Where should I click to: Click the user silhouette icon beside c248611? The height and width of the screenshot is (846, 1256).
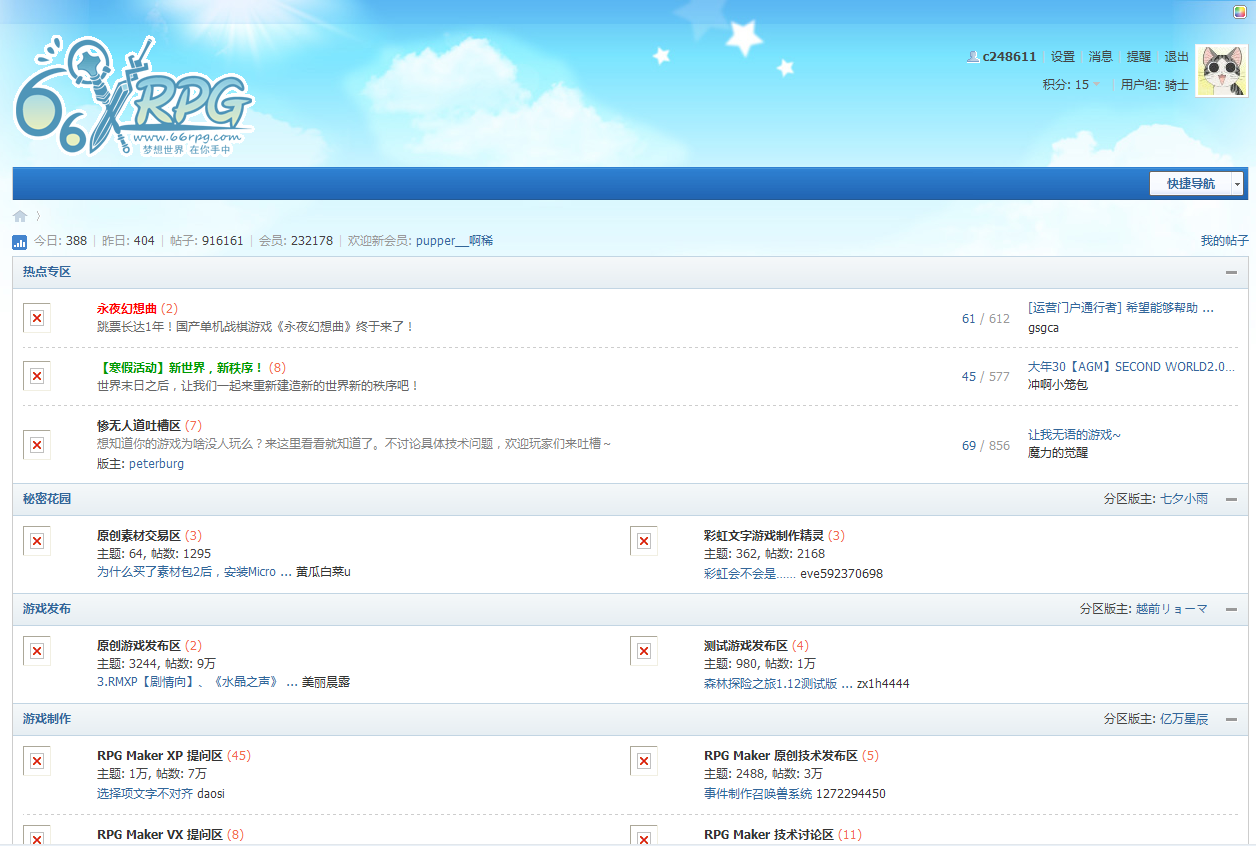973,57
